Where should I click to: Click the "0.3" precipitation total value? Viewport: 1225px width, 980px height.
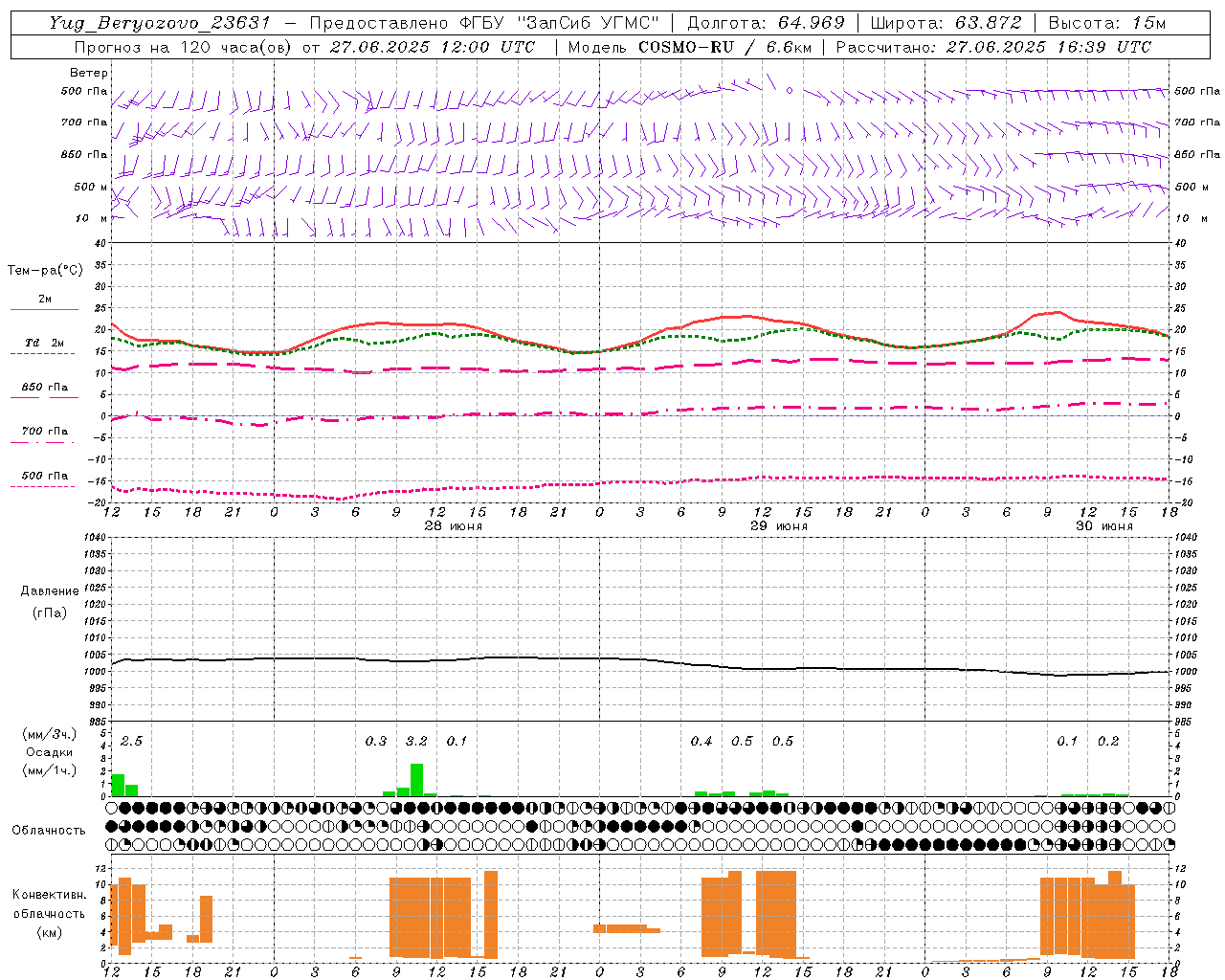376,742
